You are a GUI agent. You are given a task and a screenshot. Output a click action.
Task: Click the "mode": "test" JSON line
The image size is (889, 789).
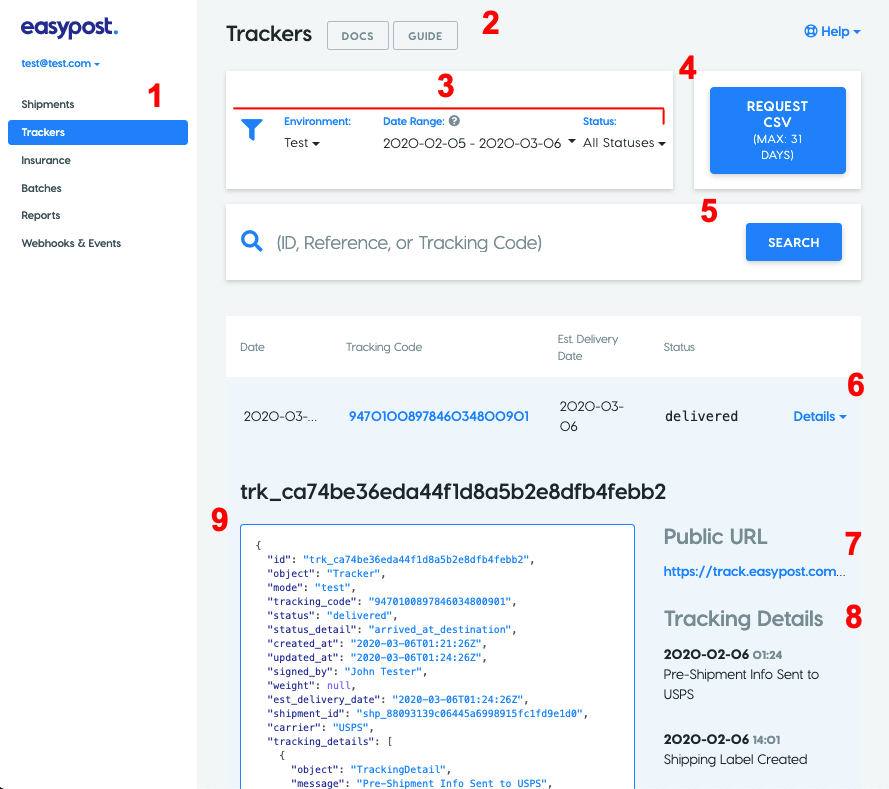point(311,588)
